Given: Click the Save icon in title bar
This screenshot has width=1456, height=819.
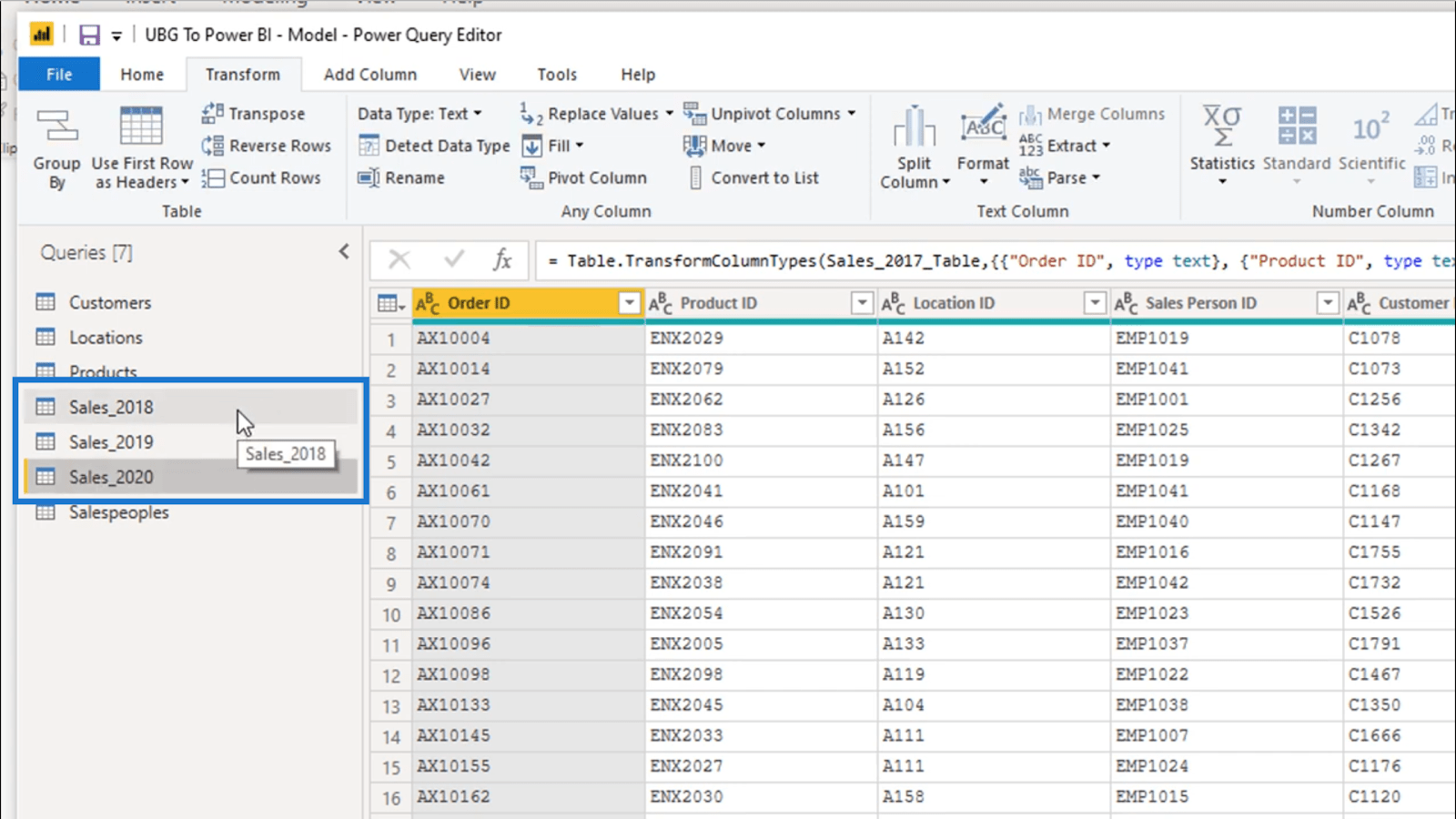Looking at the screenshot, I should (x=89, y=35).
